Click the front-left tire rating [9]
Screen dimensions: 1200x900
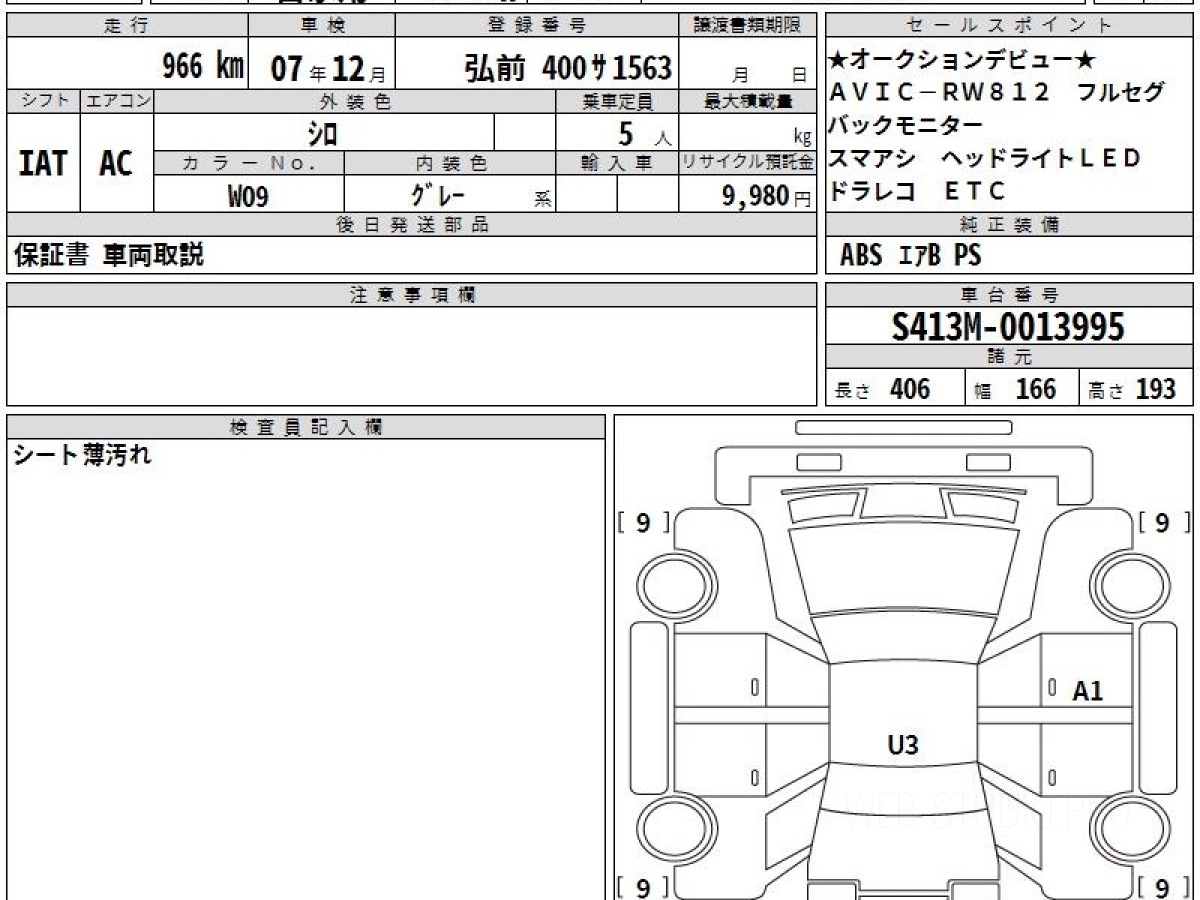pos(643,522)
